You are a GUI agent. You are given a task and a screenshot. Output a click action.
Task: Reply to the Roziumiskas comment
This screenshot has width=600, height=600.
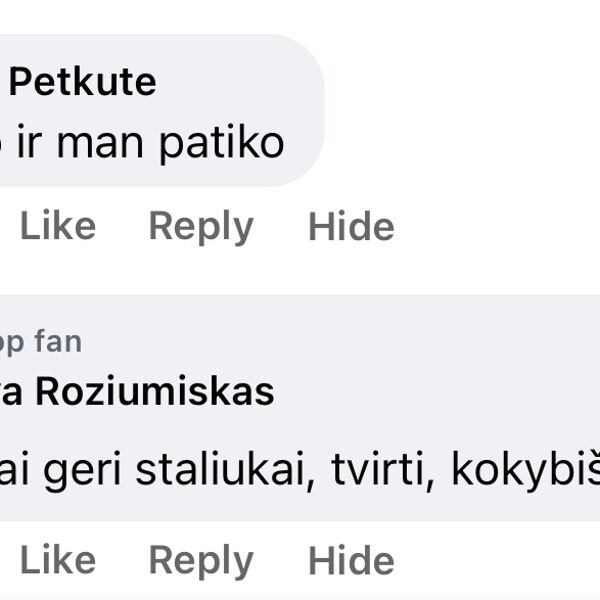coord(200,561)
